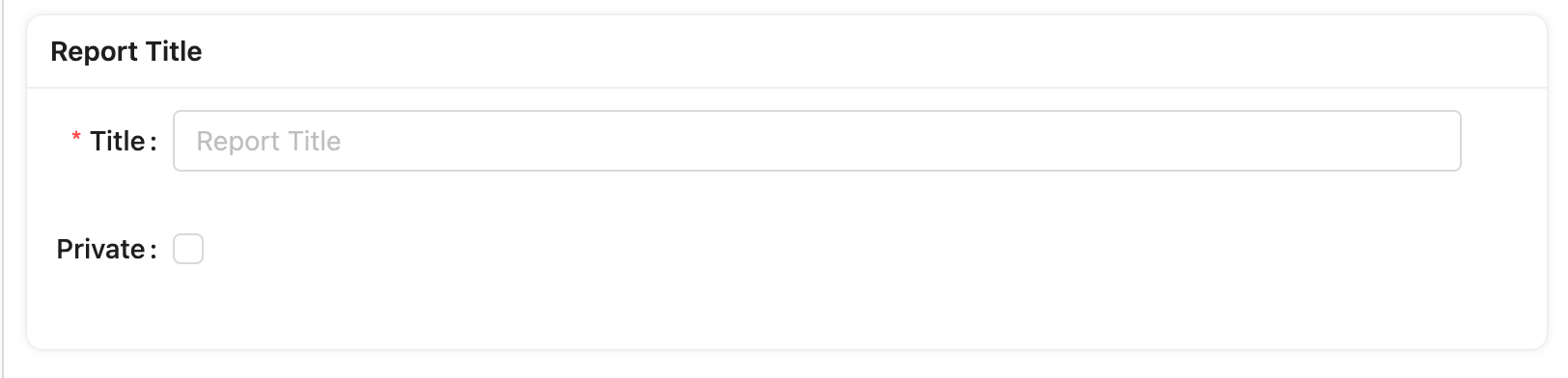Click the colon after the Private label
The height and width of the screenshot is (378, 1568).
coord(152,251)
